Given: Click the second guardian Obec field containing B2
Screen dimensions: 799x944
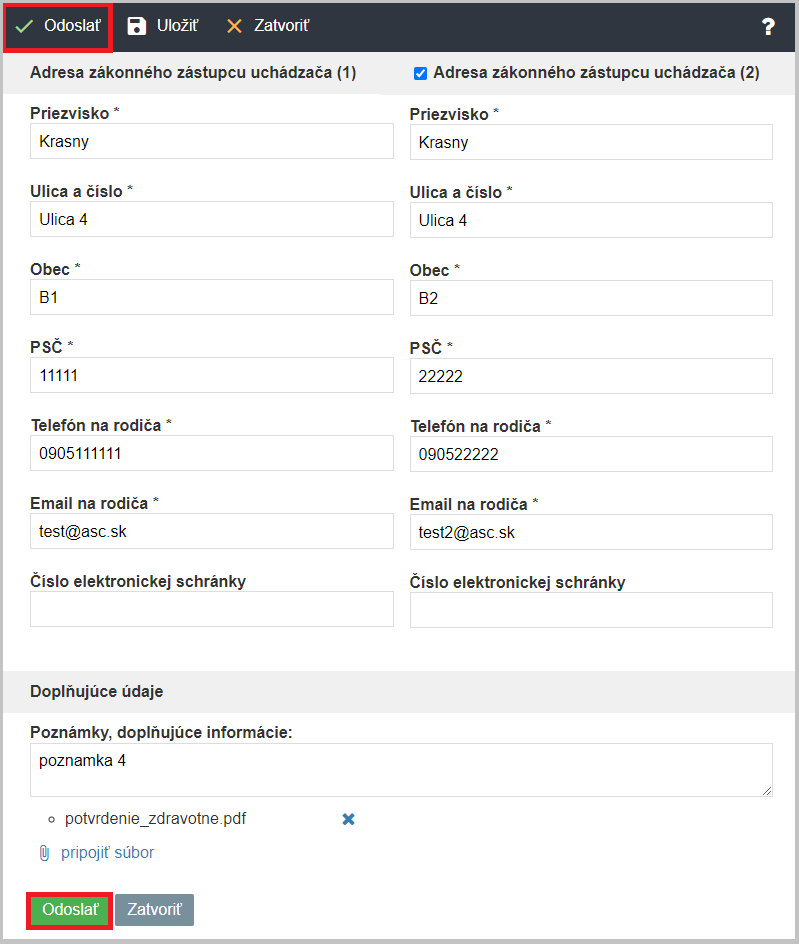Looking at the screenshot, I should click(x=591, y=298).
